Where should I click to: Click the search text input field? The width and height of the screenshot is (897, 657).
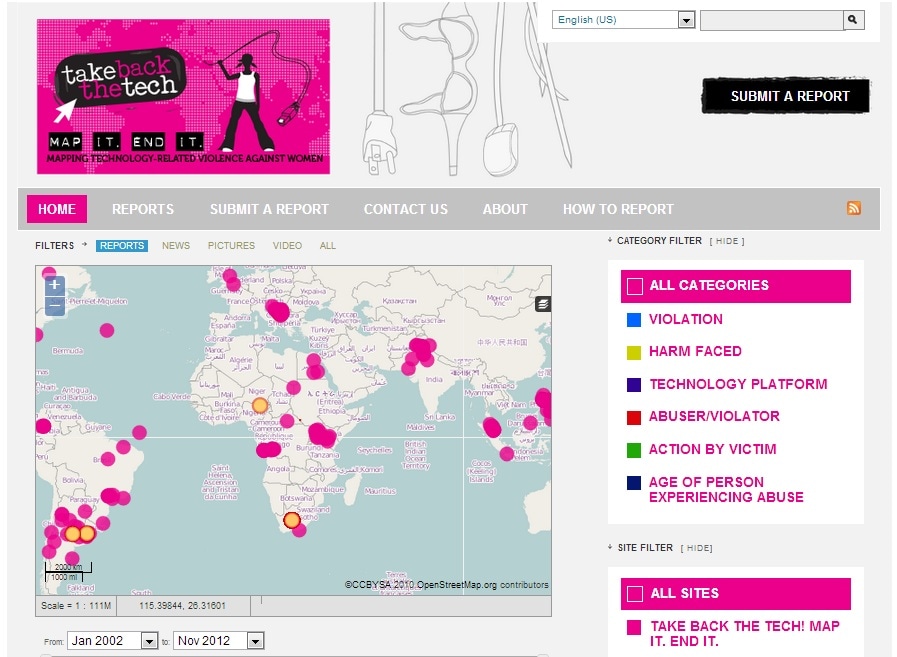(x=770, y=20)
